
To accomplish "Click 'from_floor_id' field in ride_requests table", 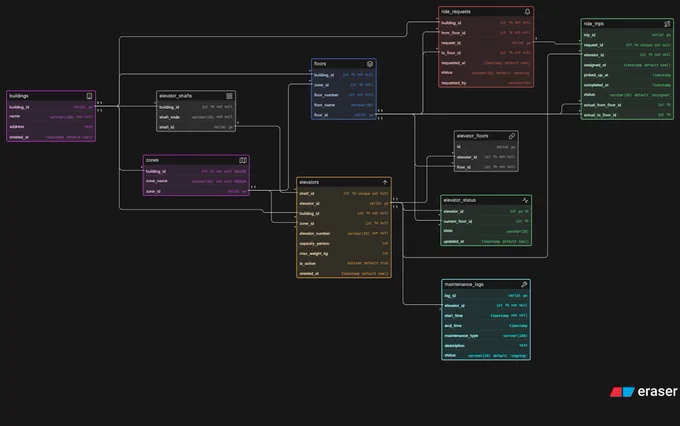I will pyautogui.click(x=486, y=33).
